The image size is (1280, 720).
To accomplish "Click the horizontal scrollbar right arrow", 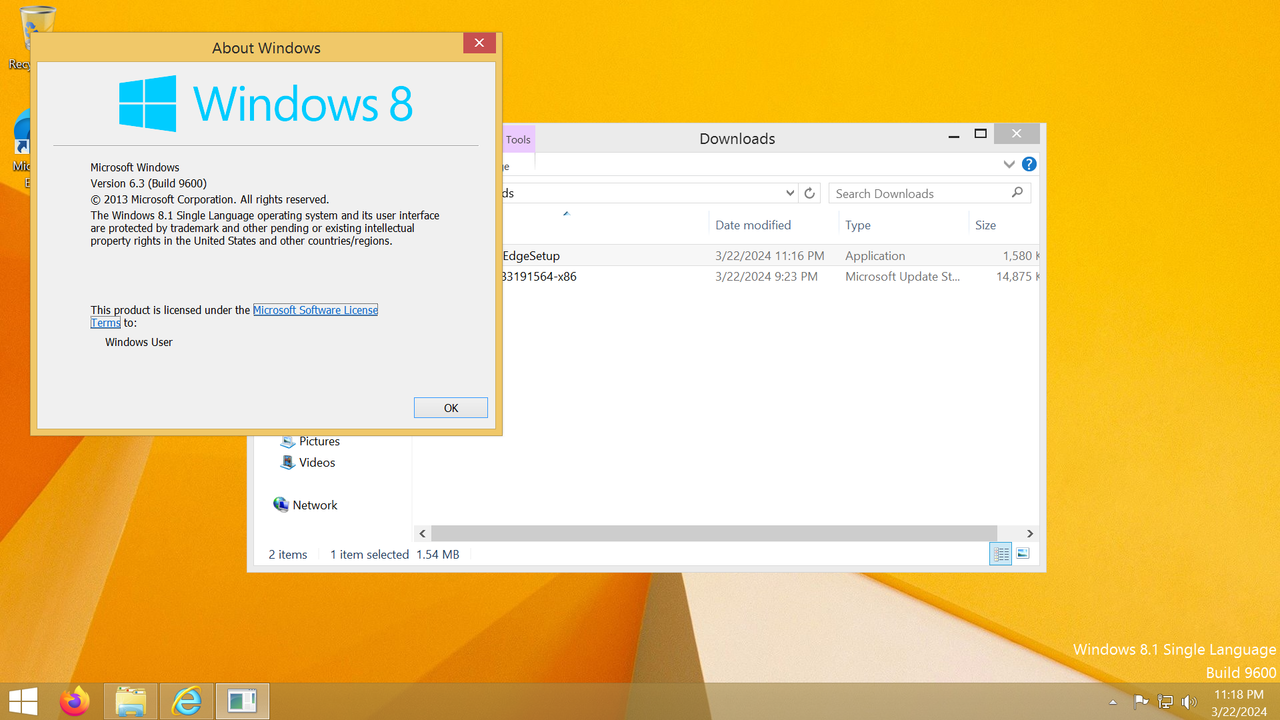I will click(1030, 533).
